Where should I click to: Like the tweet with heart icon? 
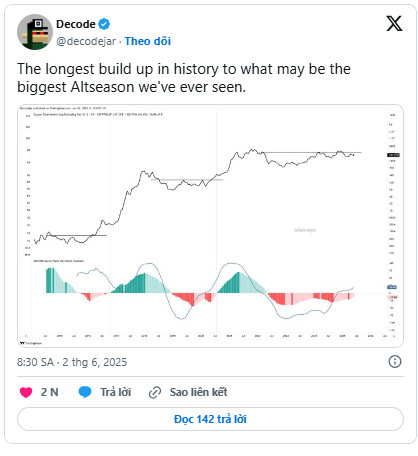tap(26, 392)
